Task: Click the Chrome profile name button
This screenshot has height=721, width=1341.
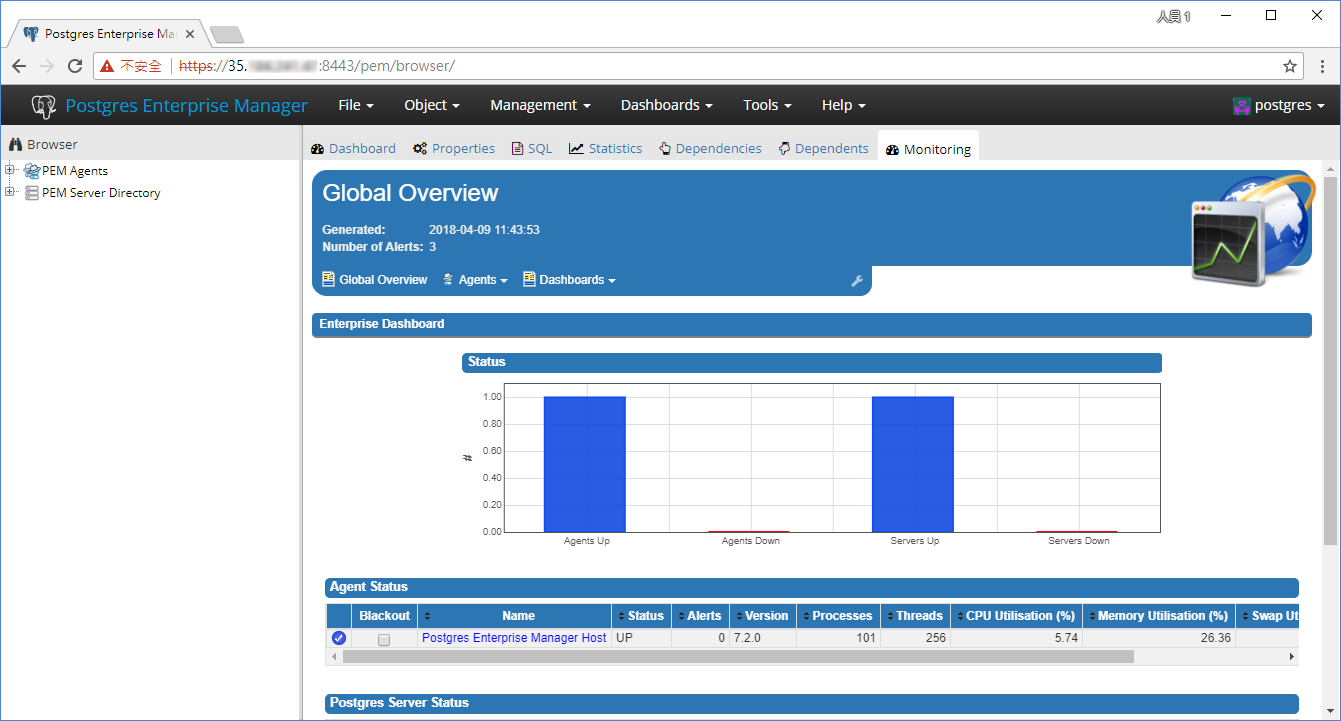Action: (1174, 16)
